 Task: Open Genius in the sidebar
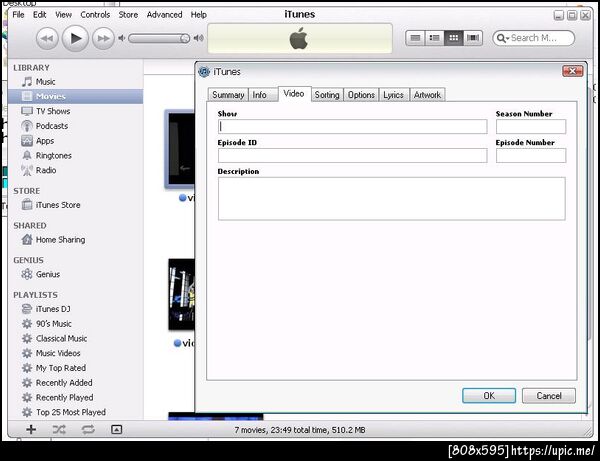pos(75,274)
